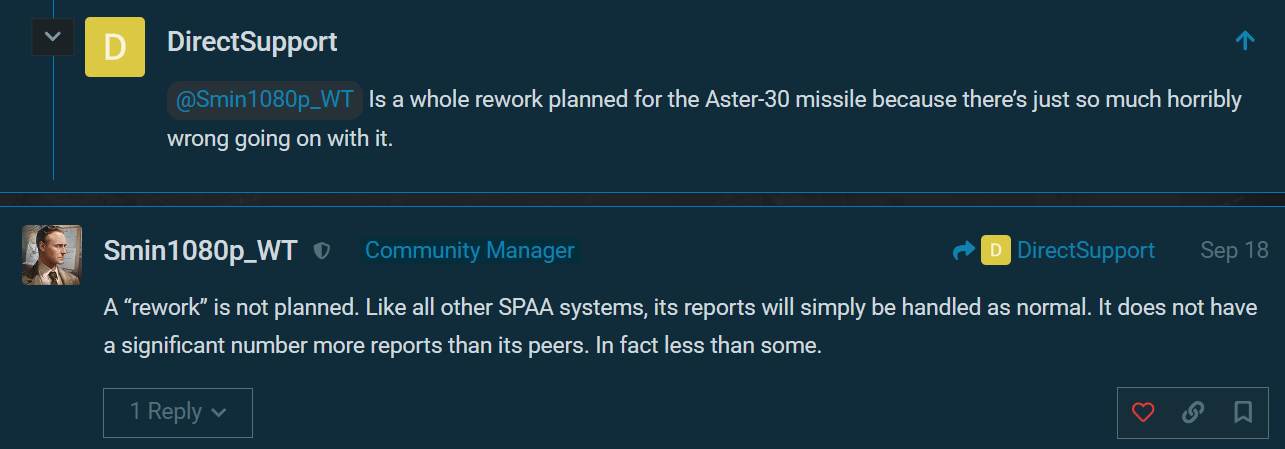The height and width of the screenshot is (449, 1285).
Task: Open the Smin1080p_WT profile picture
Action: click(x=52, y=254)
